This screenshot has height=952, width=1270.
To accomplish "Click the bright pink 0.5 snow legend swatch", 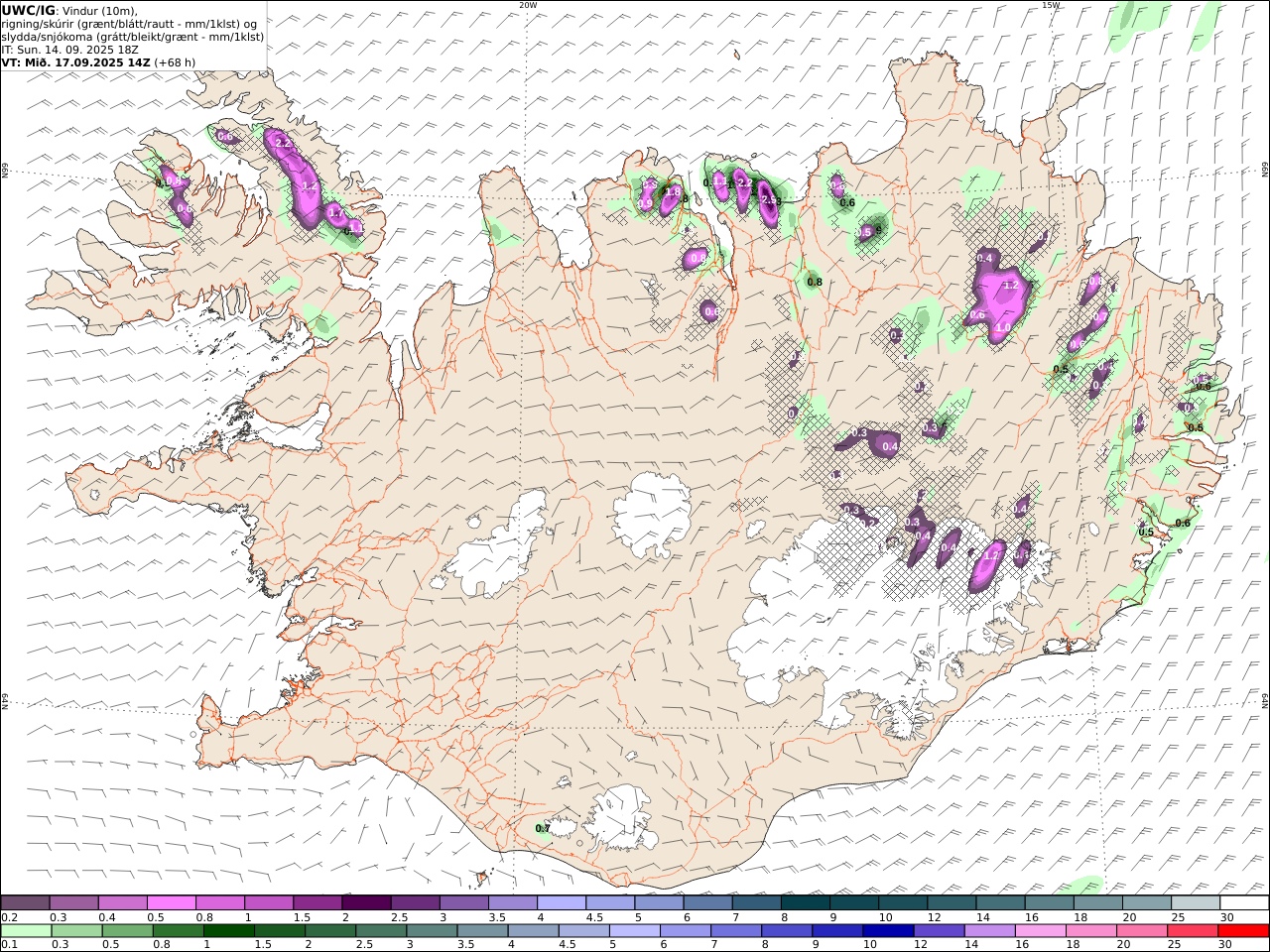I will click(x=171, y=902).
